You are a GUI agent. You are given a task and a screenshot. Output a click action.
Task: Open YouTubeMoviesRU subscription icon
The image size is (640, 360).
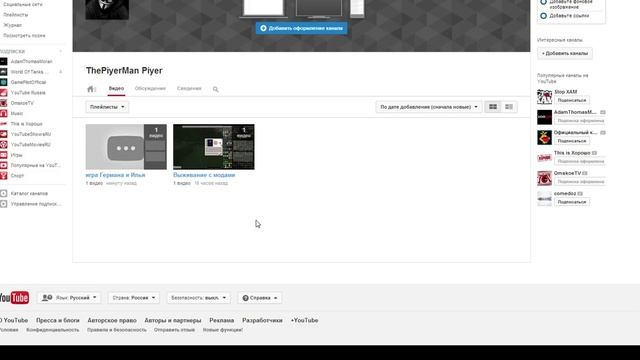click(4, 144)
